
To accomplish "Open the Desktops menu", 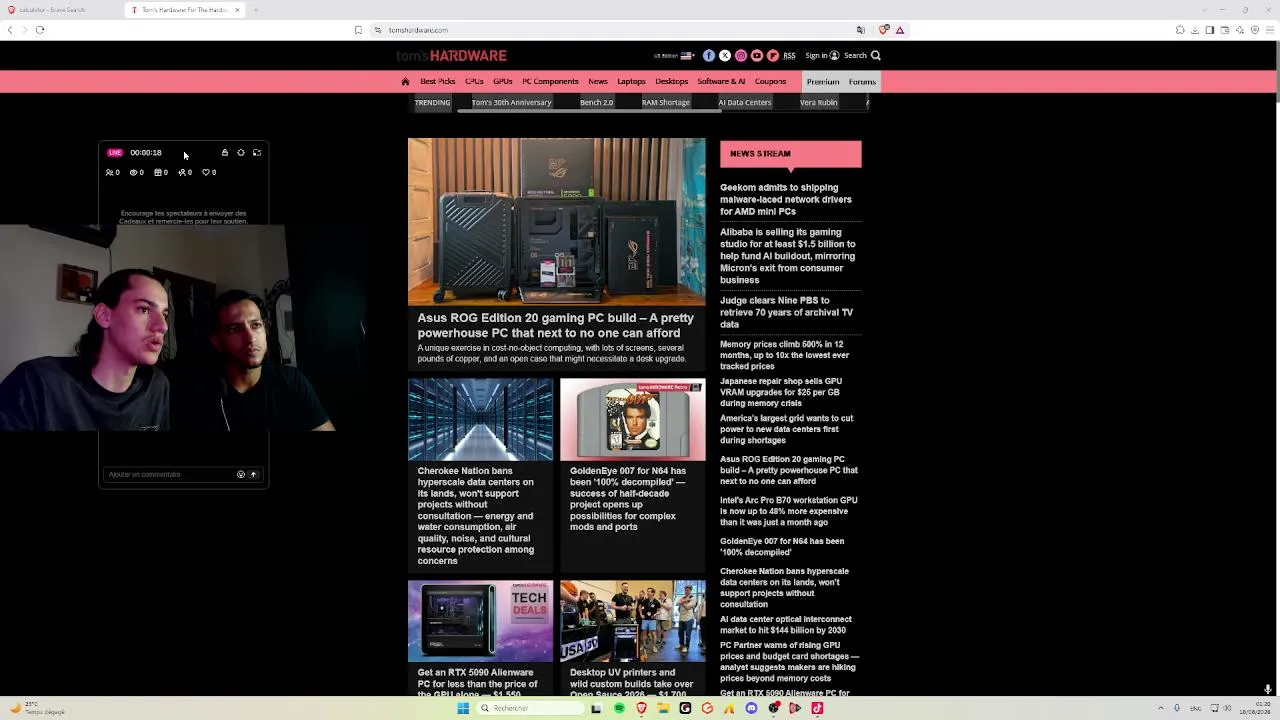I will click(672, 82).
